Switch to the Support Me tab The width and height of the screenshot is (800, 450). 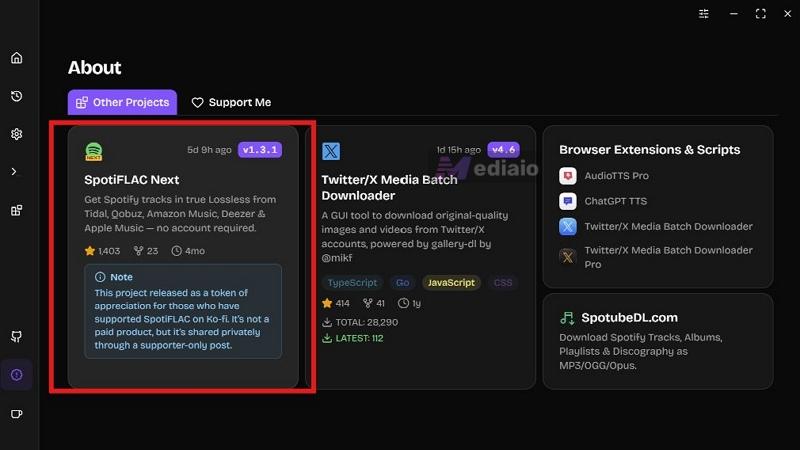pyautogui.click(x=231, y=102)
